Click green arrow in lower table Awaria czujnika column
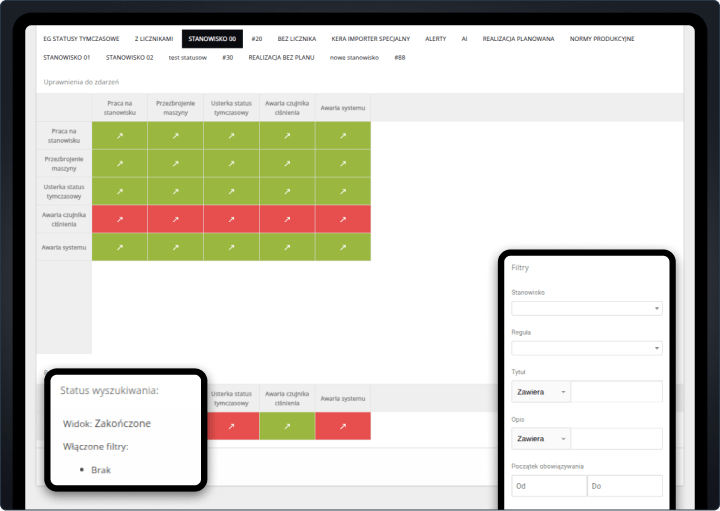 pos(287,425)
